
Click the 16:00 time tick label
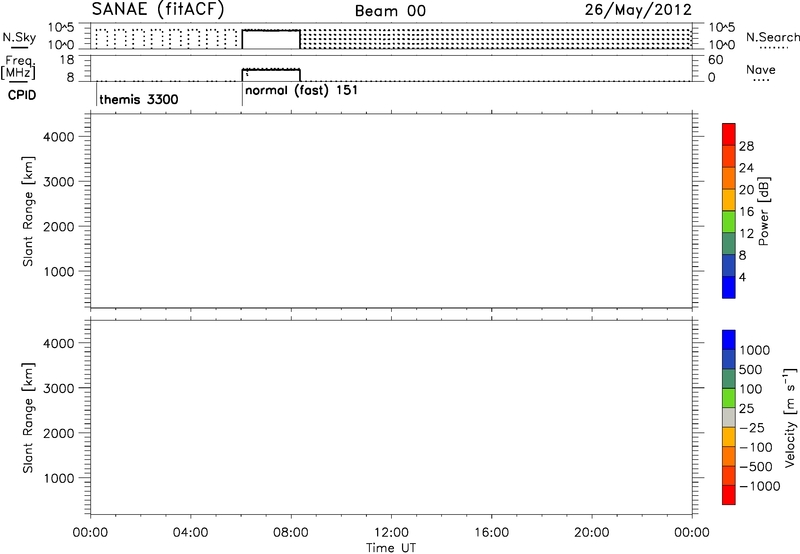click(491, 533)
